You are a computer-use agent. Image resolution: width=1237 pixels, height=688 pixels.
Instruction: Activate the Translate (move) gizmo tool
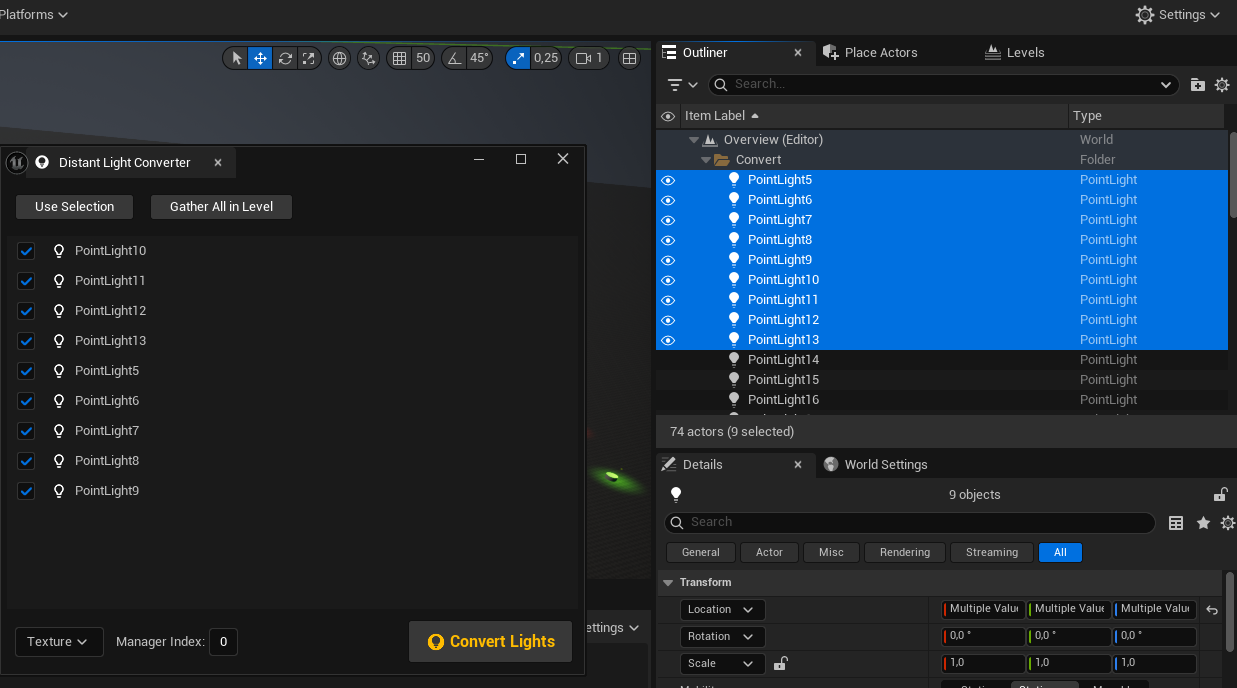pos(260,58)
